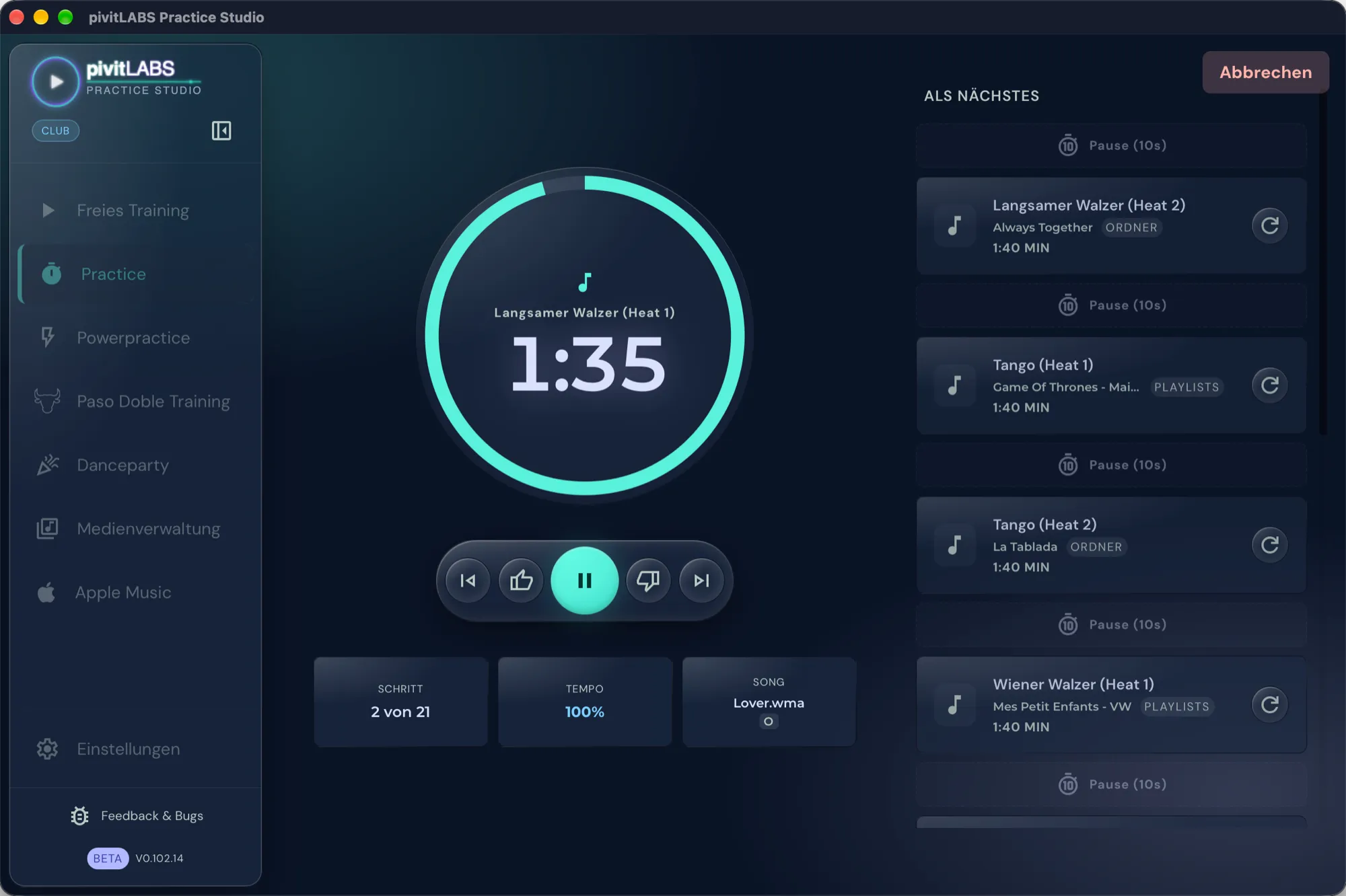Open Paso Doble Training
Screen dimensions: 1346x896
137,402
